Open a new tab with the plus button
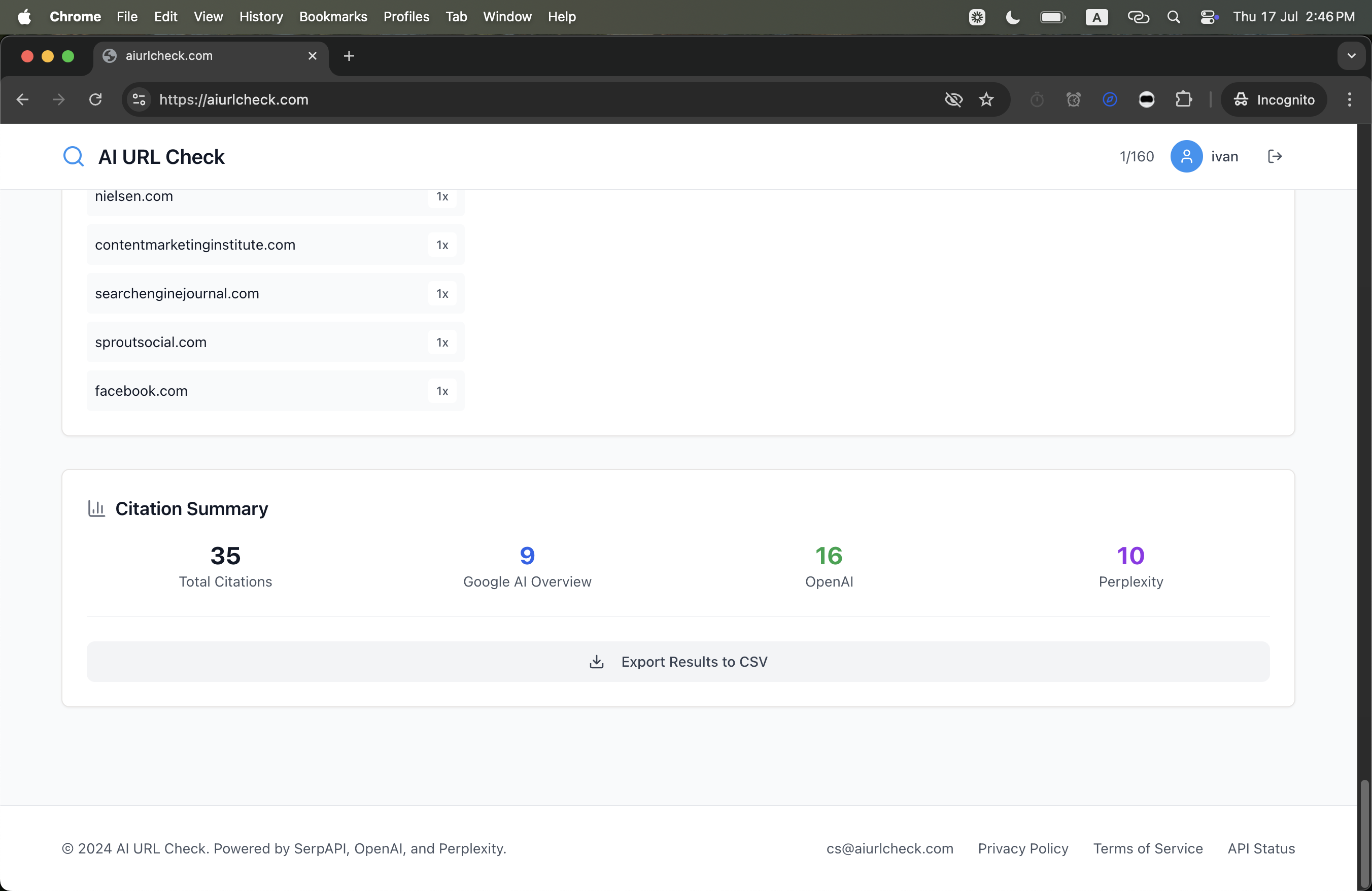The image size is (1372, 891). click(349, 56)
